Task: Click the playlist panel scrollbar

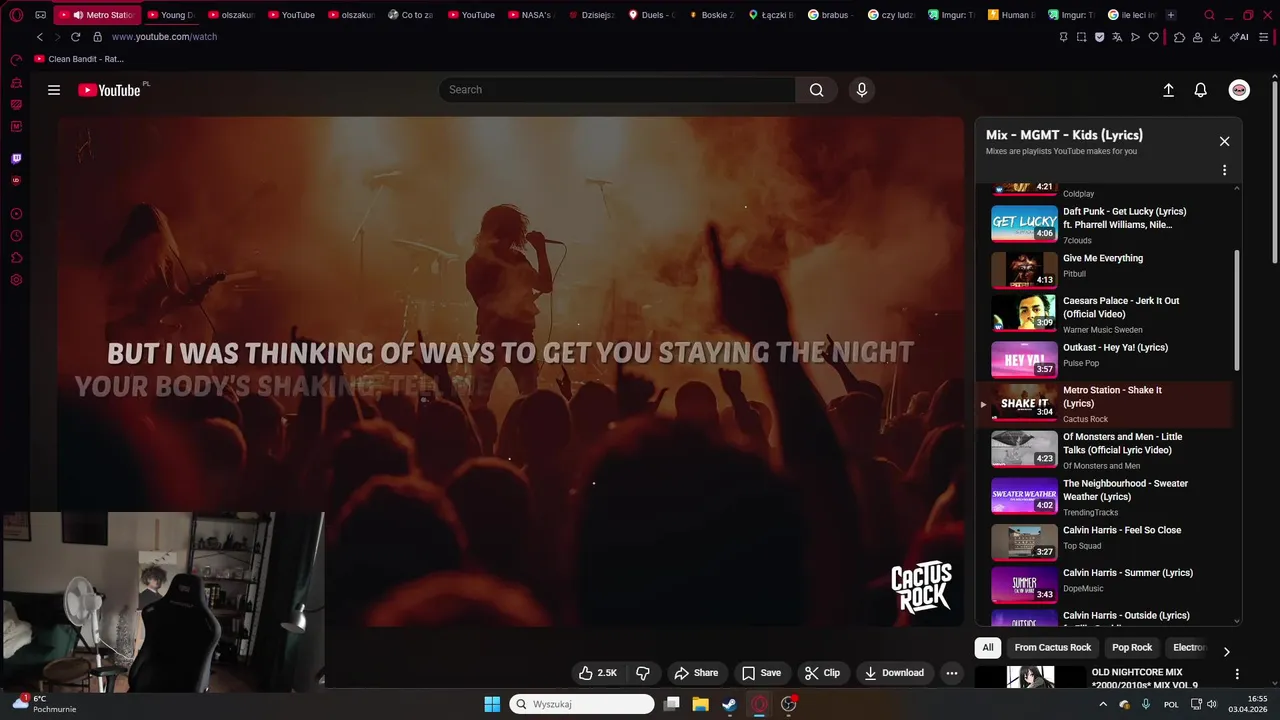Action: (1237, 310)
